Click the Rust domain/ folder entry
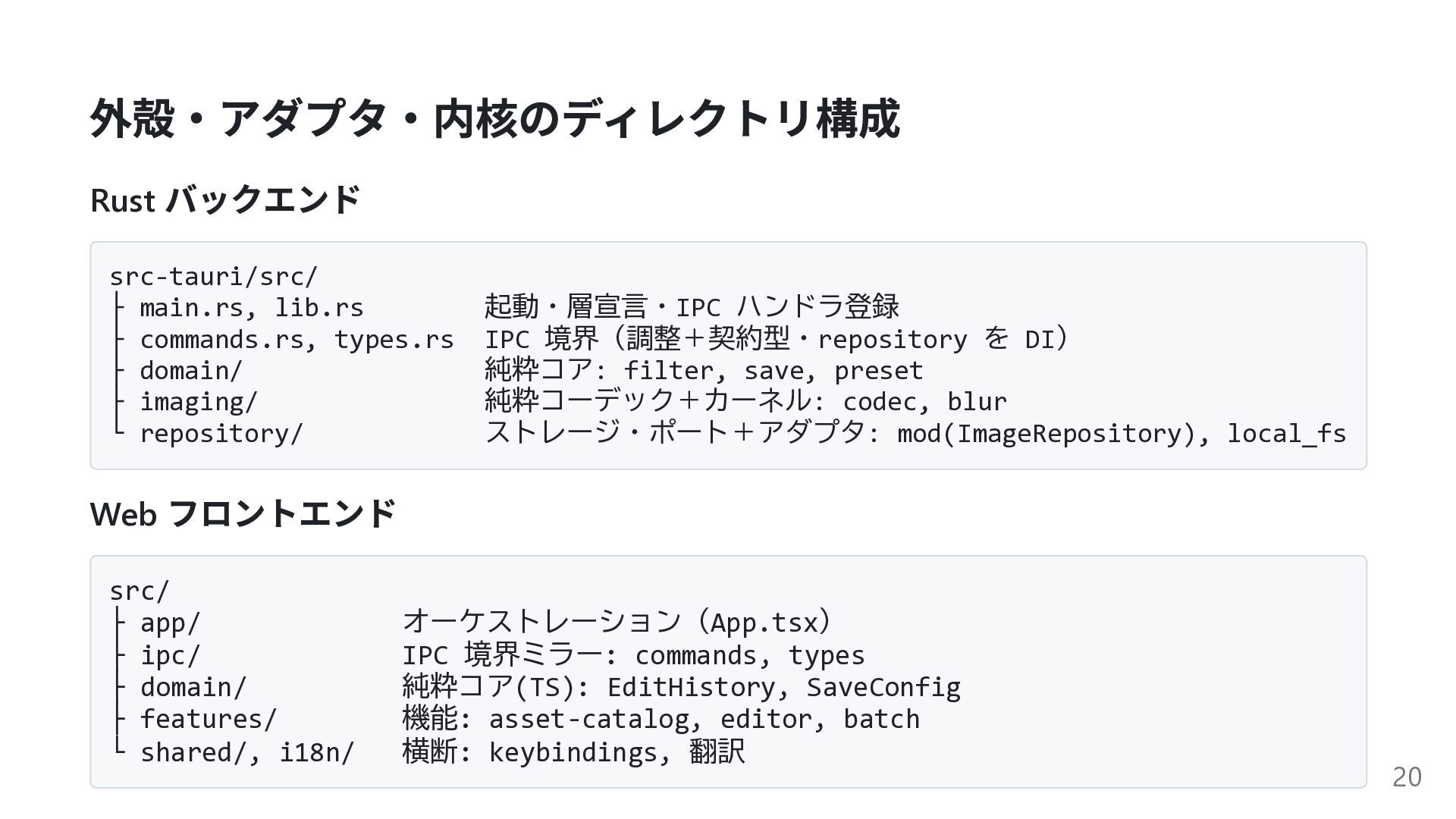Image resolution: width=1456 pixels, height=819 pixels. tap(191, 371)
